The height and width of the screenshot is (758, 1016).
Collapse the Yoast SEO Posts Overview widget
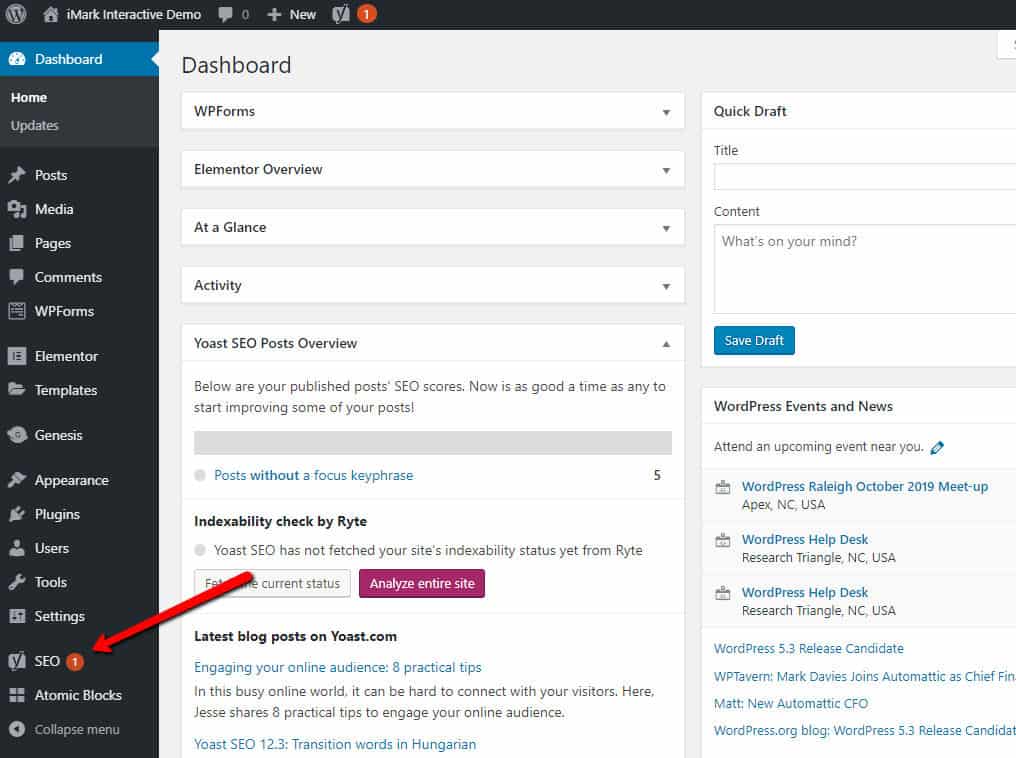point(666,344)
